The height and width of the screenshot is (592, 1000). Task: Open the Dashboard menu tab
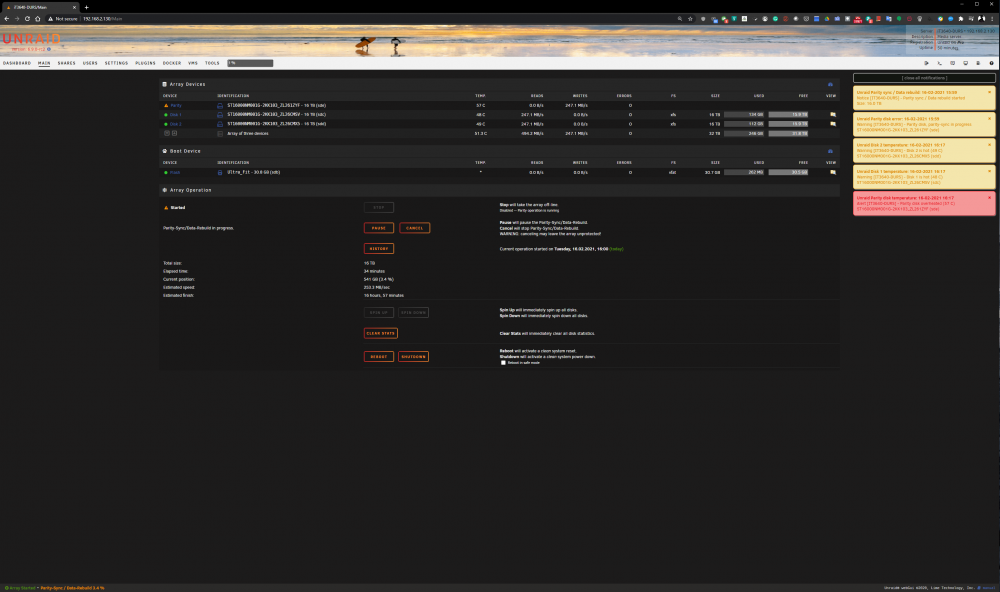pos(17,63)
